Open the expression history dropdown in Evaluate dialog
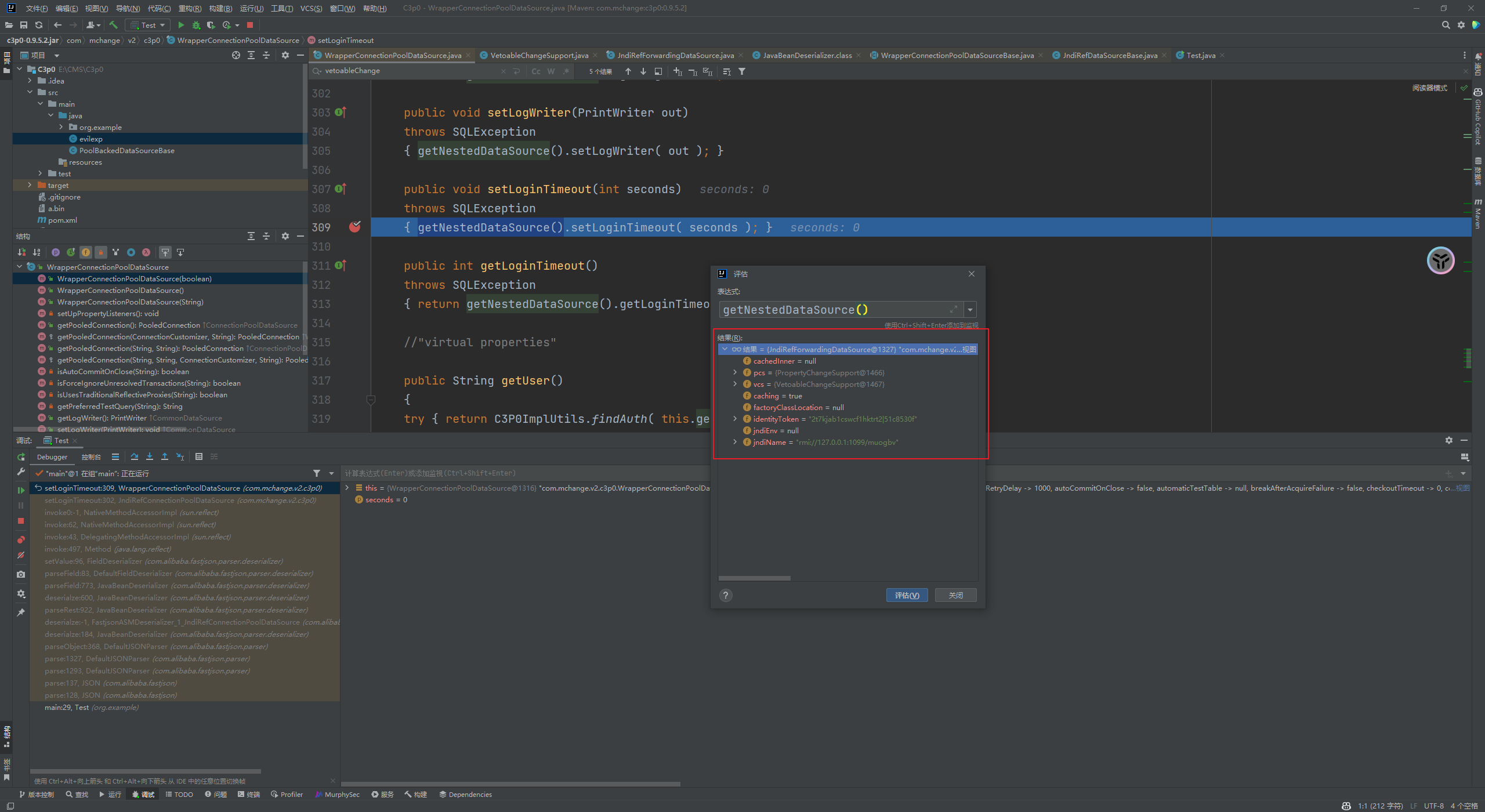Screen dimensions: 1485x812 pos(970,310)
